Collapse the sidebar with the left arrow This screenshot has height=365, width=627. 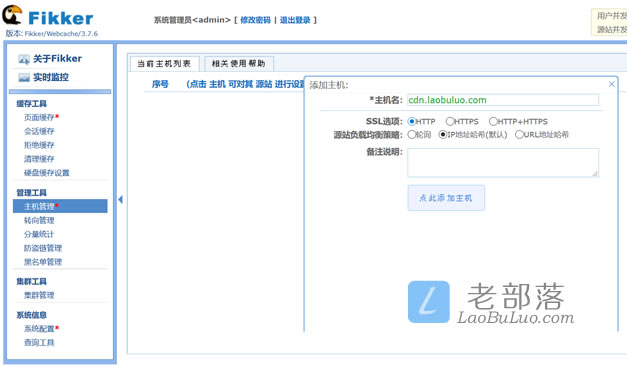click(120, 199)
